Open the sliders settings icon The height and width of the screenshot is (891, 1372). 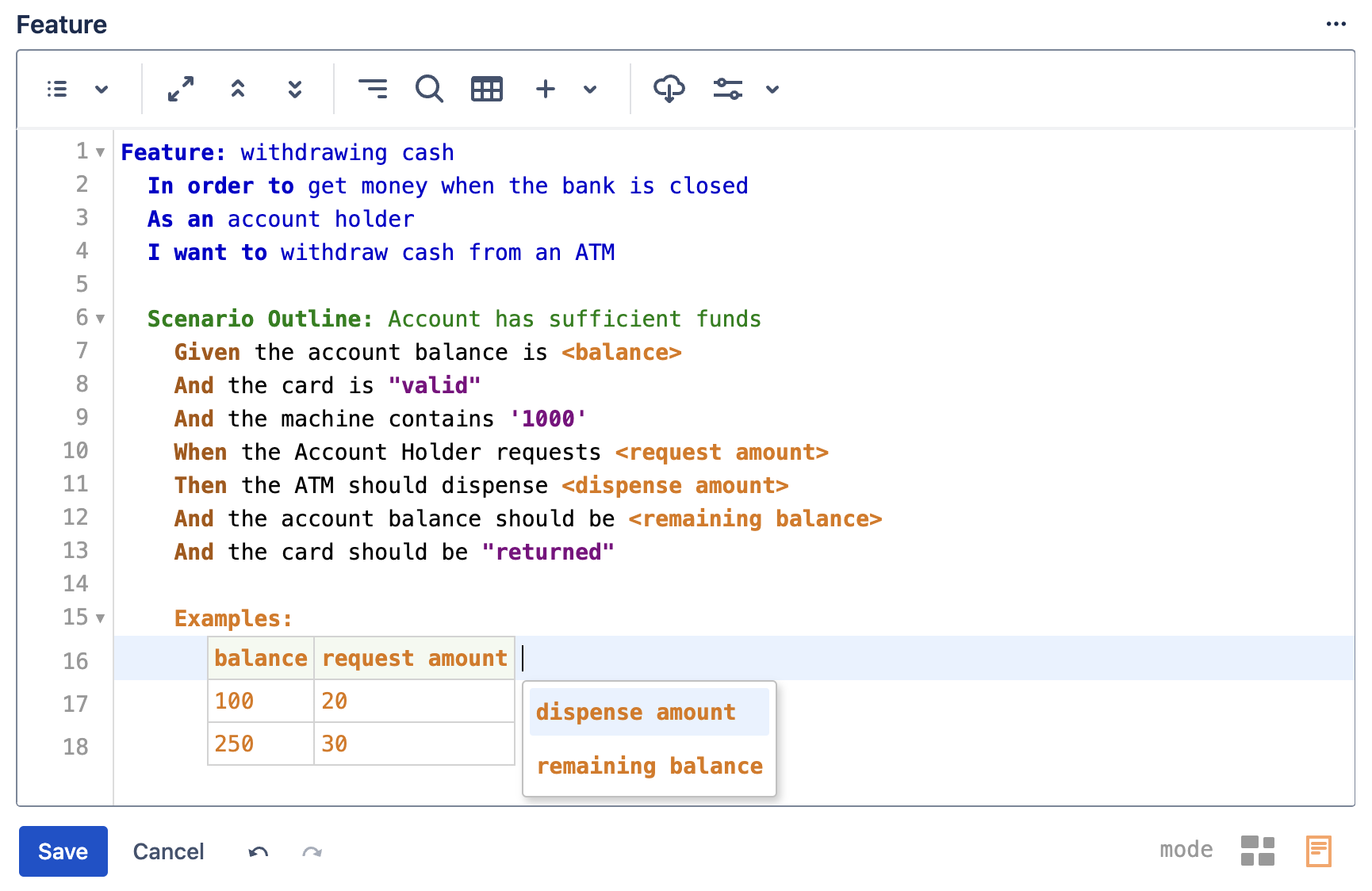pyautogui.click(x=727, y=89)
